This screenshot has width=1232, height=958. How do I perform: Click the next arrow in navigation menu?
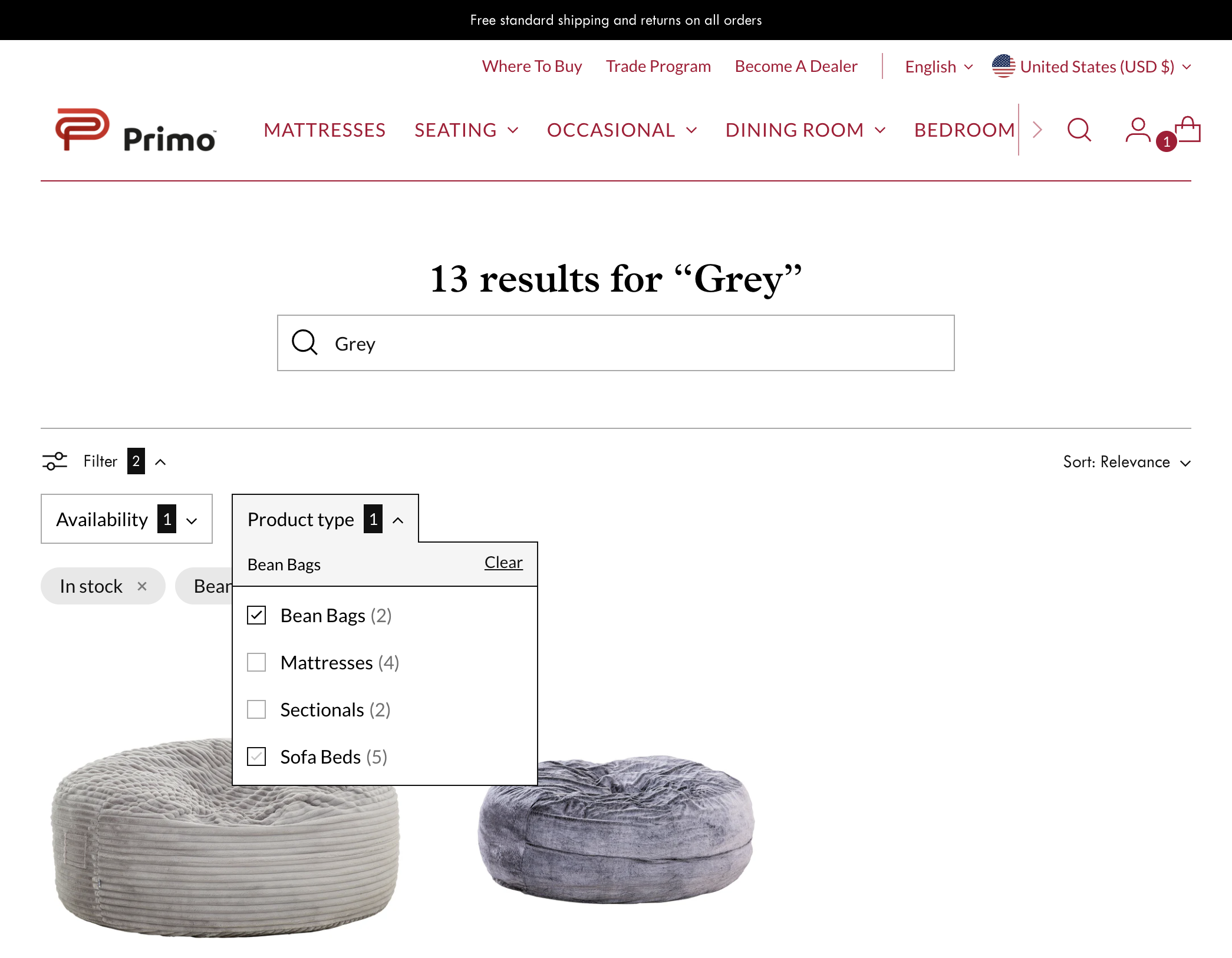[x=1038, y=130]
